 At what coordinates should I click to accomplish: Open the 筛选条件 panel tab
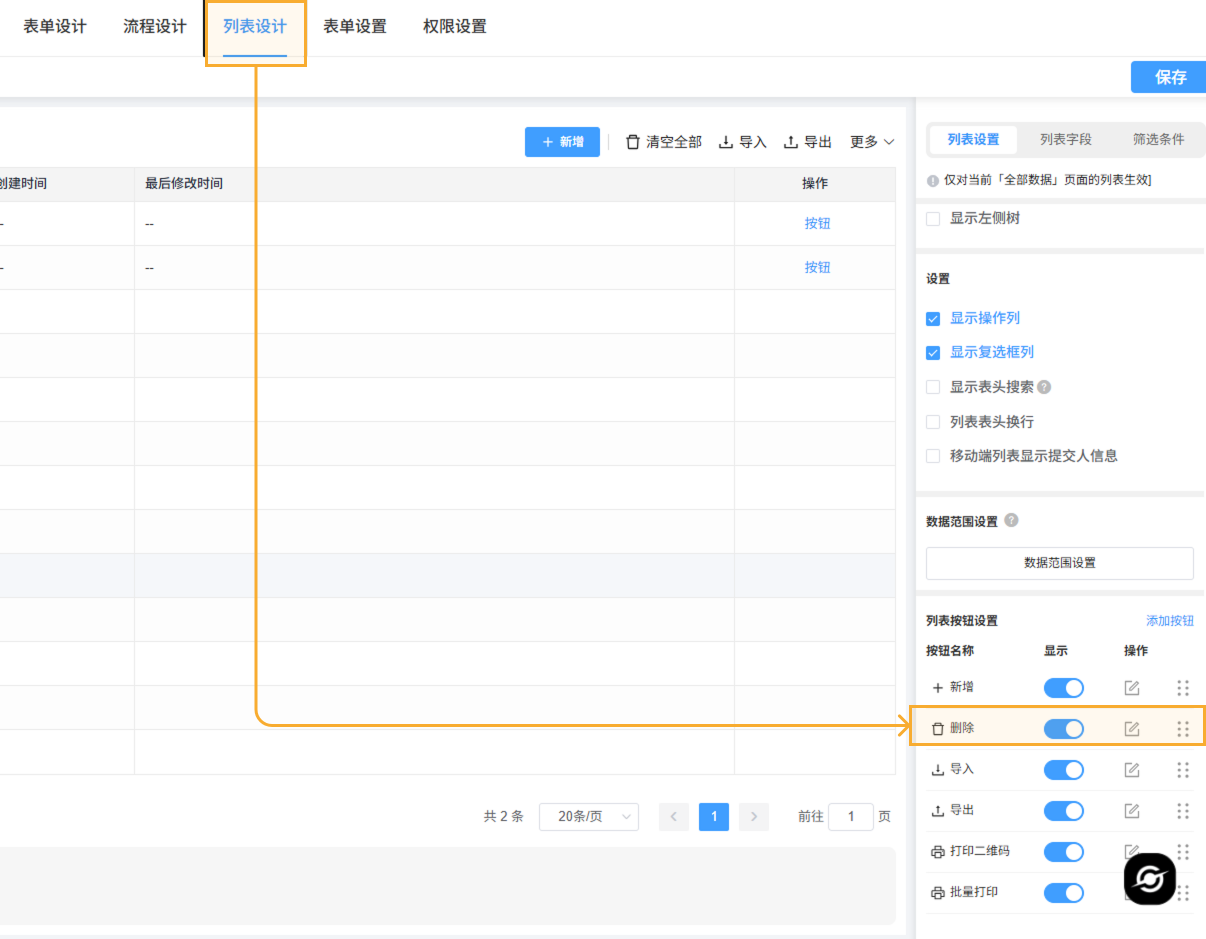(x=1158, y=140)
